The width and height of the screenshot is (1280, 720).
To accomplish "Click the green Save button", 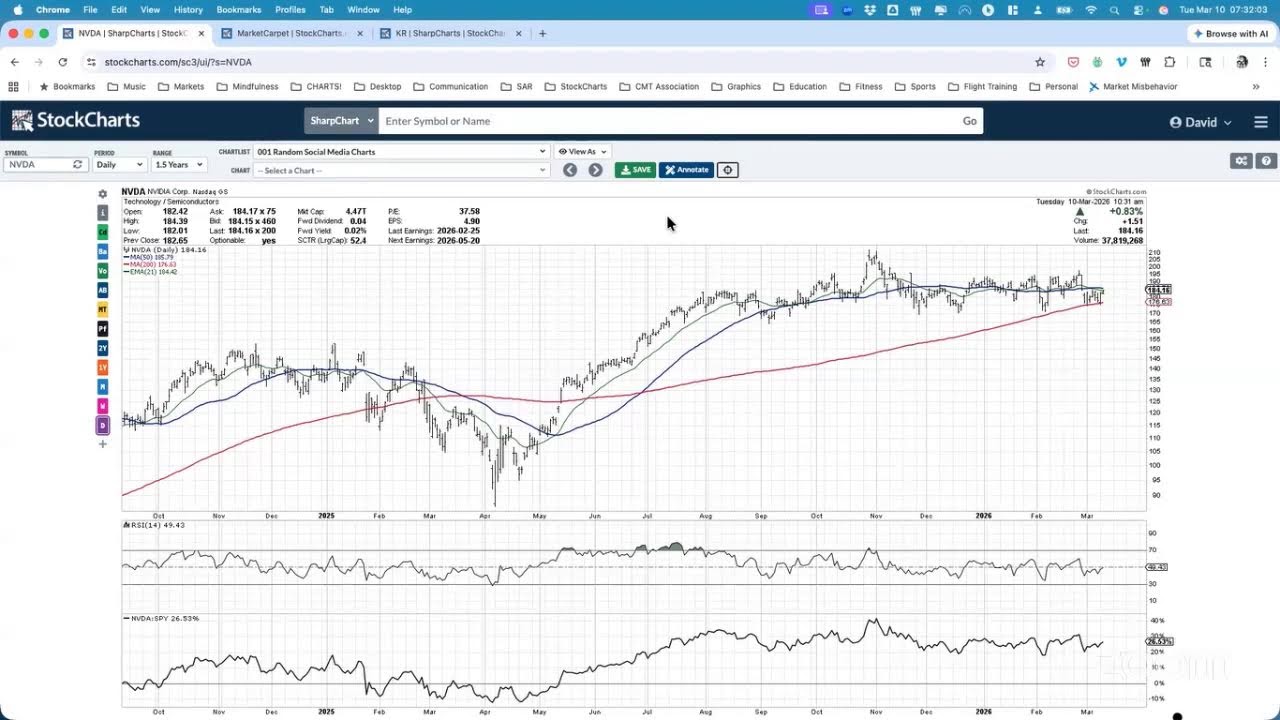I will point(635,170).
